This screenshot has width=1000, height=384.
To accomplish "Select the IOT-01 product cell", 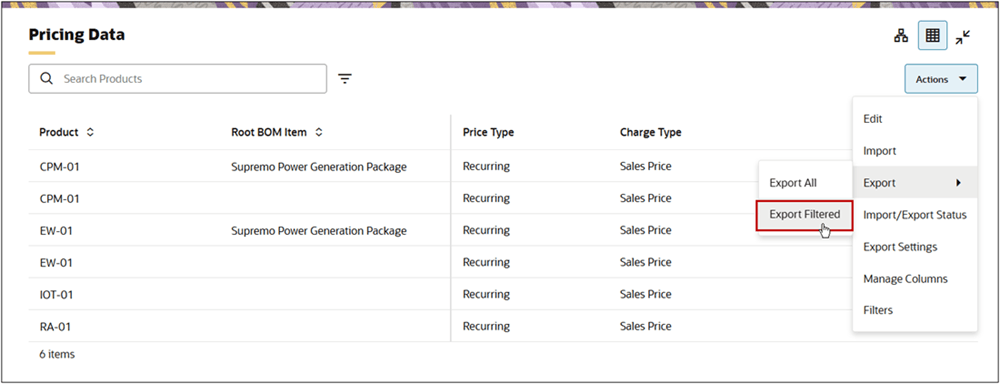I will click(57, 295).
